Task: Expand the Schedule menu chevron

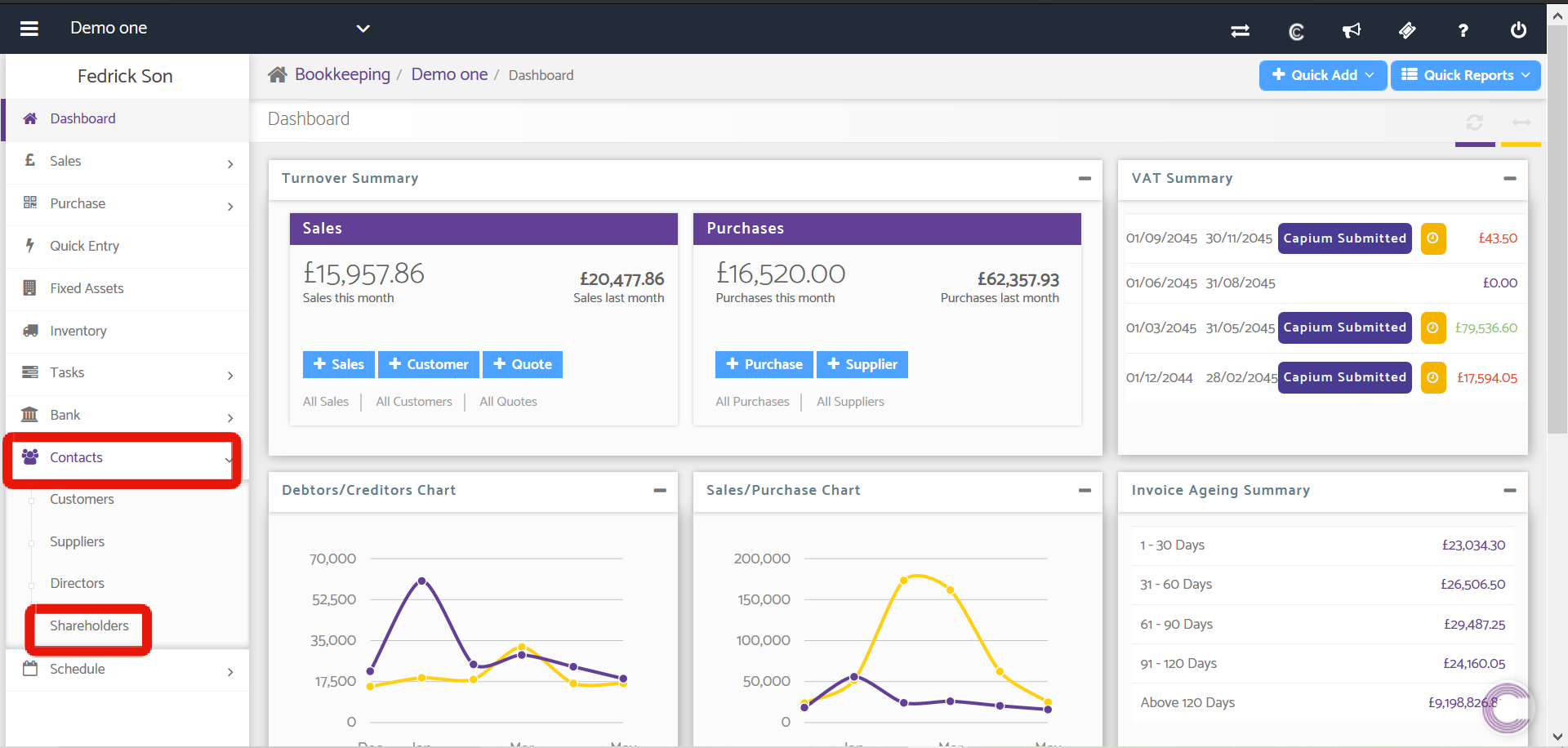Action: pos(230,672)
